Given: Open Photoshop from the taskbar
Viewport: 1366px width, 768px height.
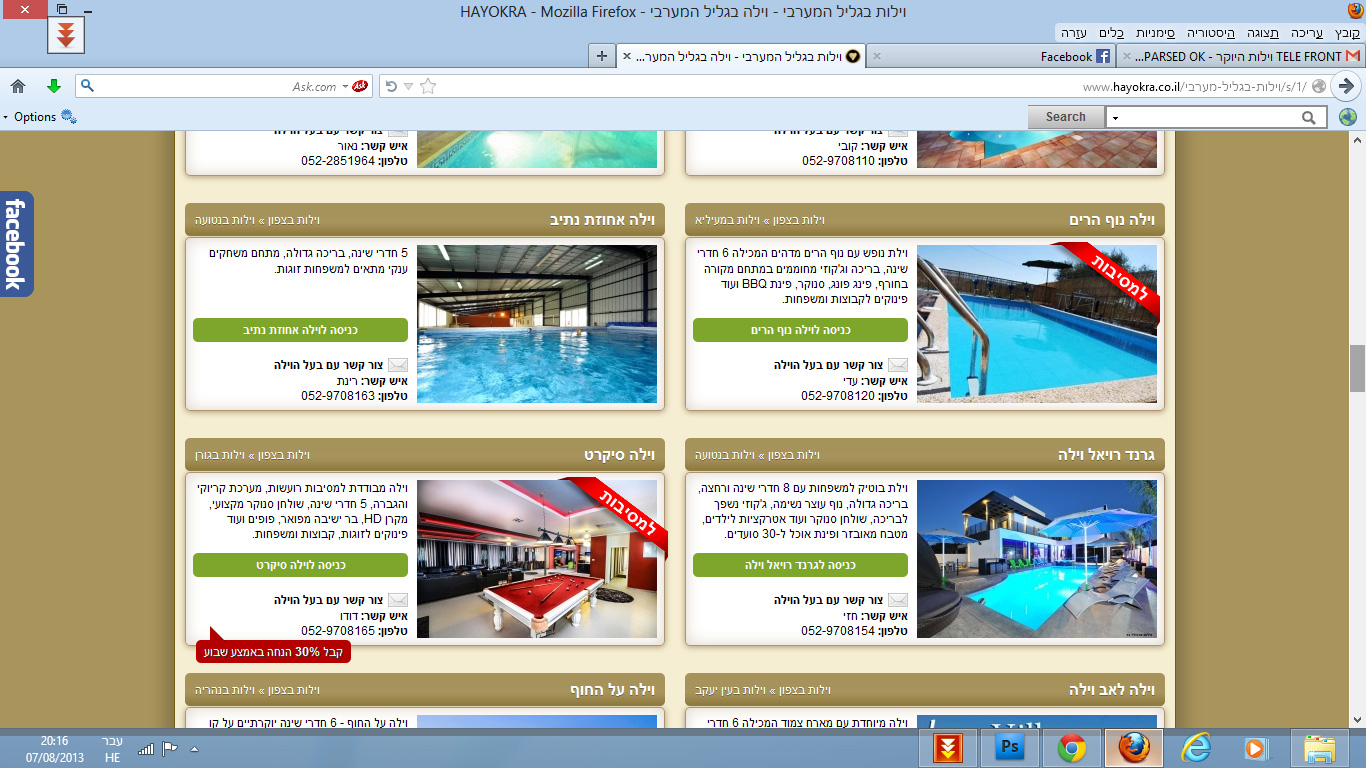Looking at the screenshot, I should point(1009,747).
